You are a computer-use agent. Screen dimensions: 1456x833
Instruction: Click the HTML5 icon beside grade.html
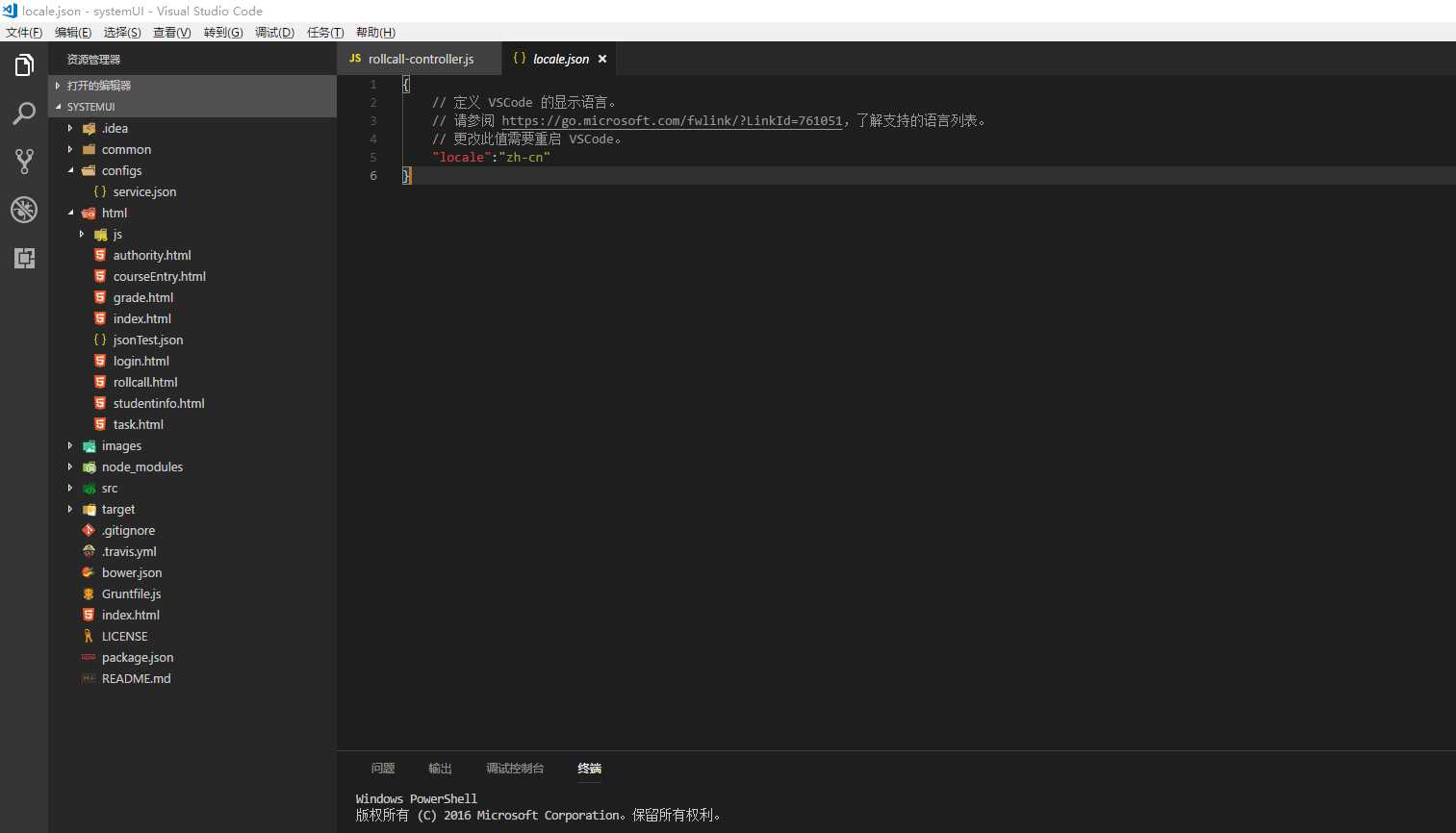coord(100,297)
